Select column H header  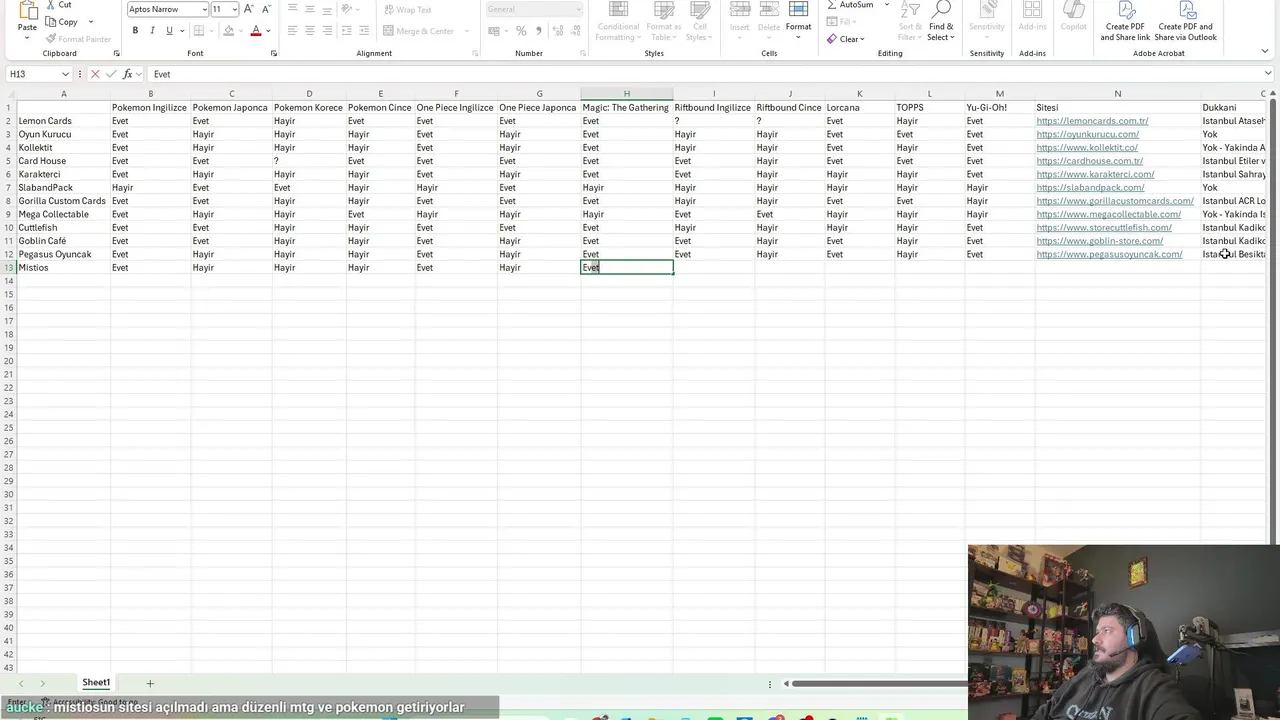(x=627, y=94)
